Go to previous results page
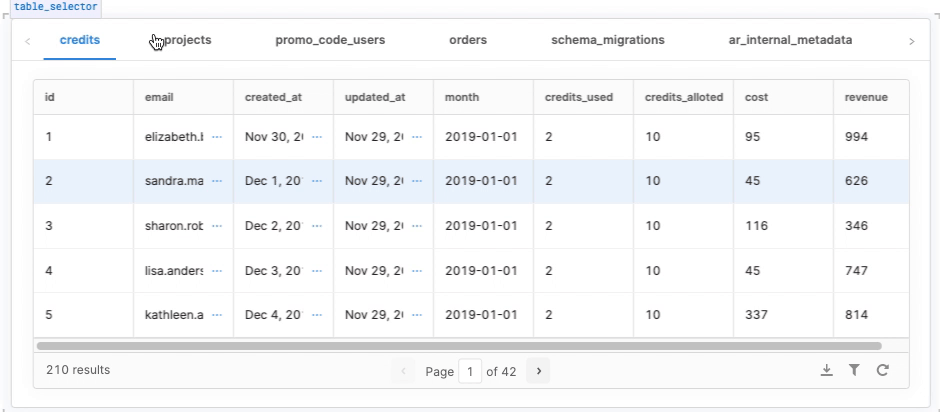 [404, 371]
